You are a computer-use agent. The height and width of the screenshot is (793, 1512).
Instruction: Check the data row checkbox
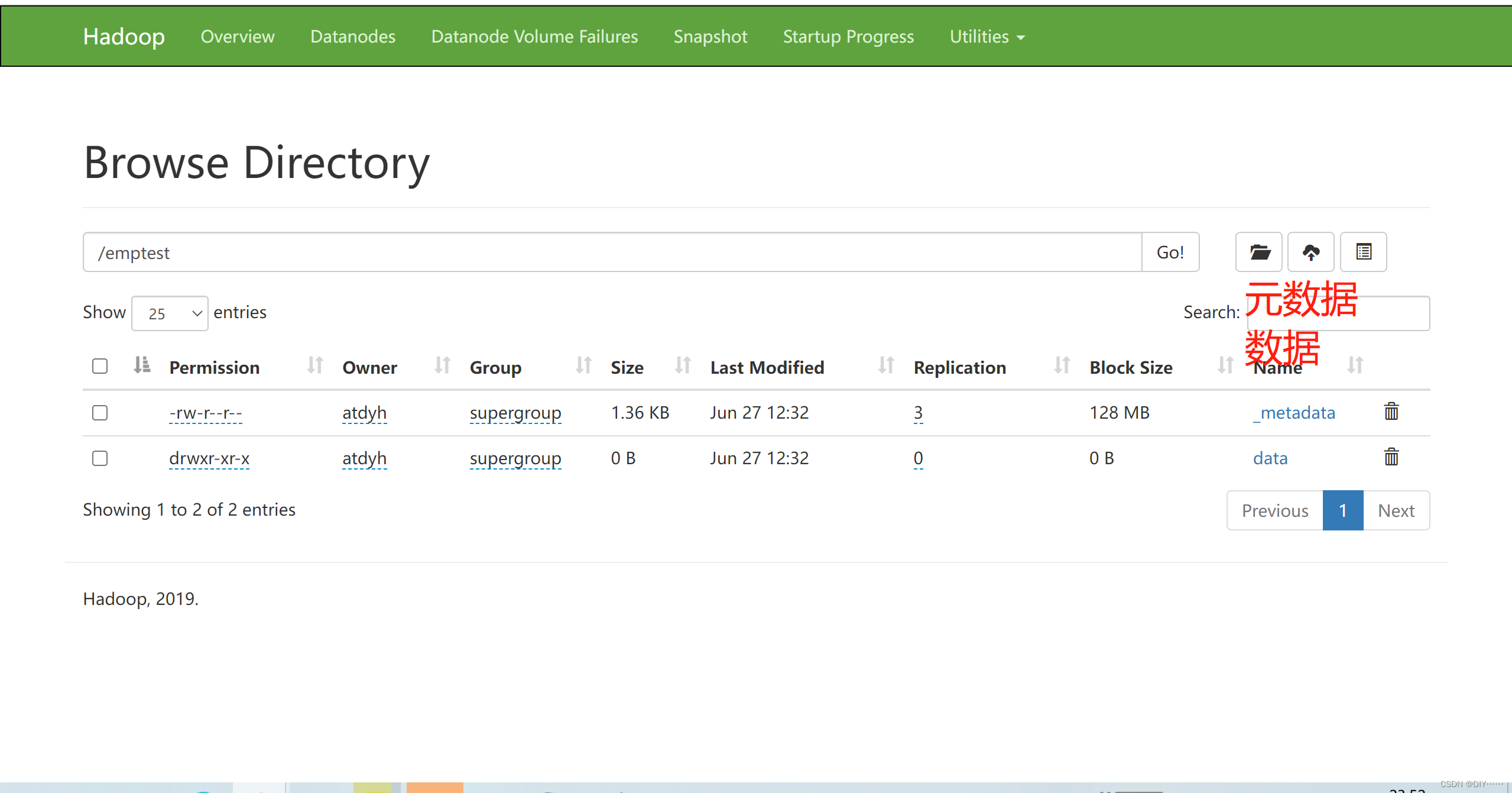(100, 458)
